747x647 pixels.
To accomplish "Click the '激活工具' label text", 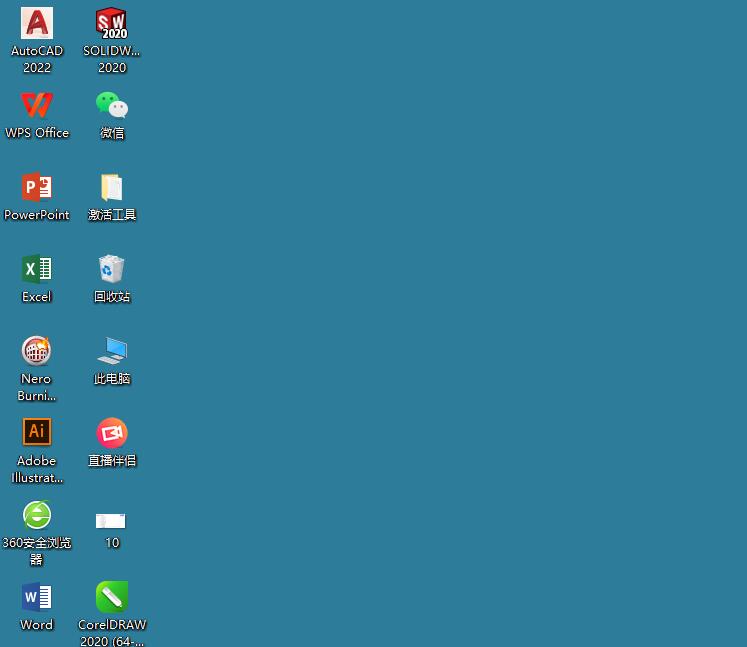I will click(x=112, y=215).
